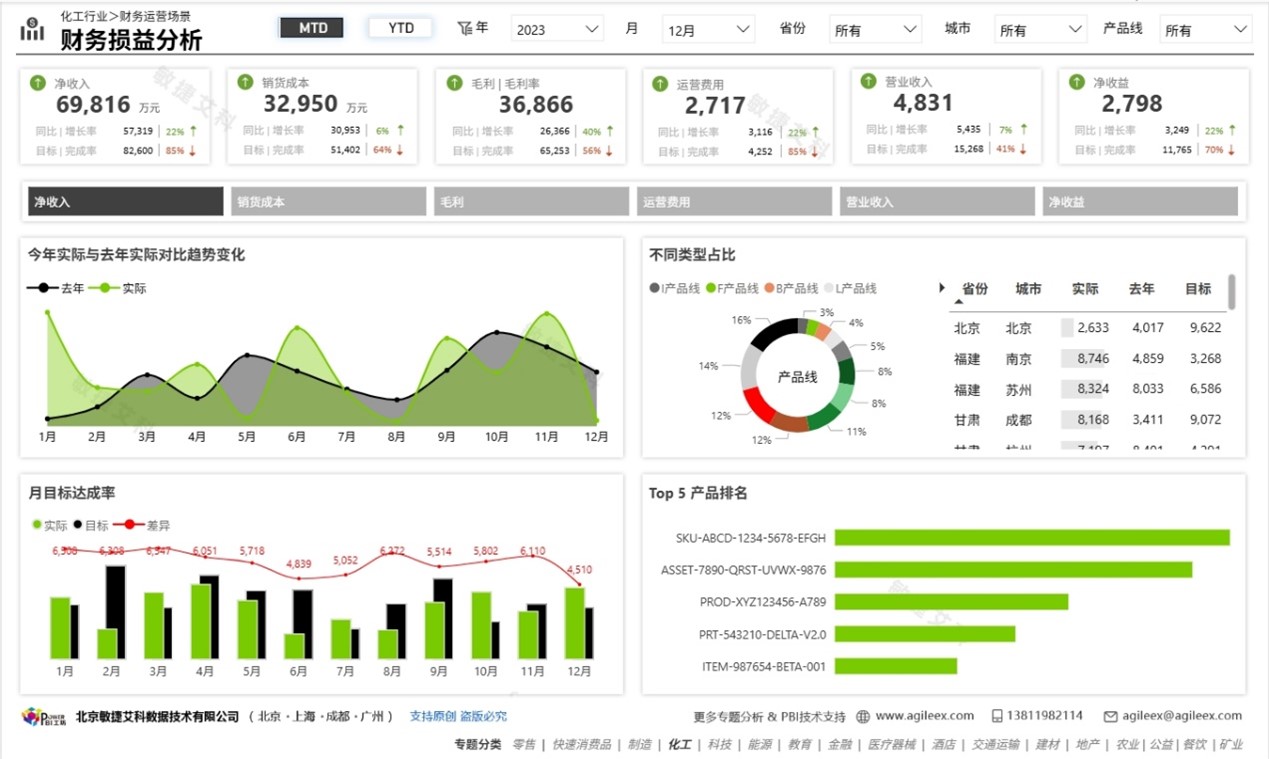
Task: Switch to the YTD tab
Action: 399,28
